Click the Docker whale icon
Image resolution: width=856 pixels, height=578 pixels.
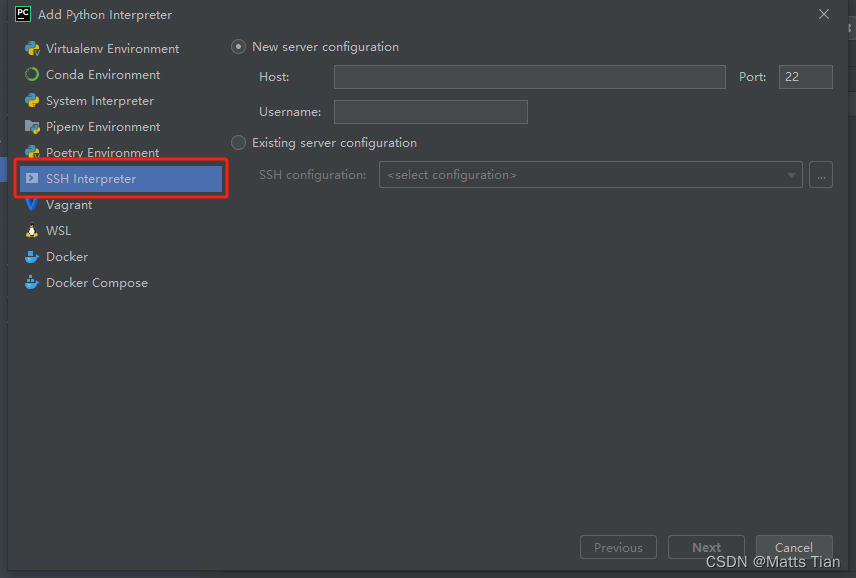(x=32, y=257)
